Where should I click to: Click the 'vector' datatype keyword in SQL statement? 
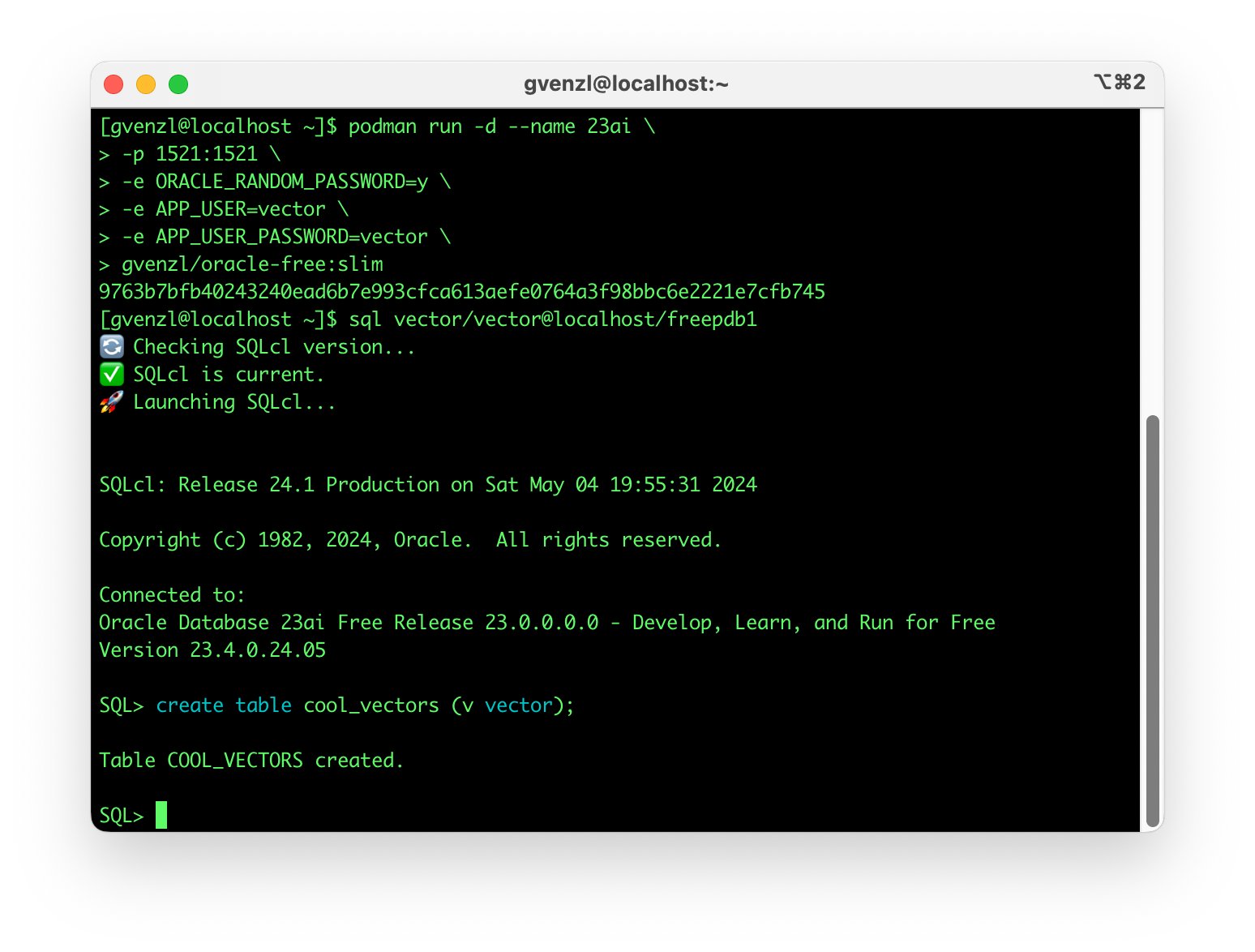point(519,705)
